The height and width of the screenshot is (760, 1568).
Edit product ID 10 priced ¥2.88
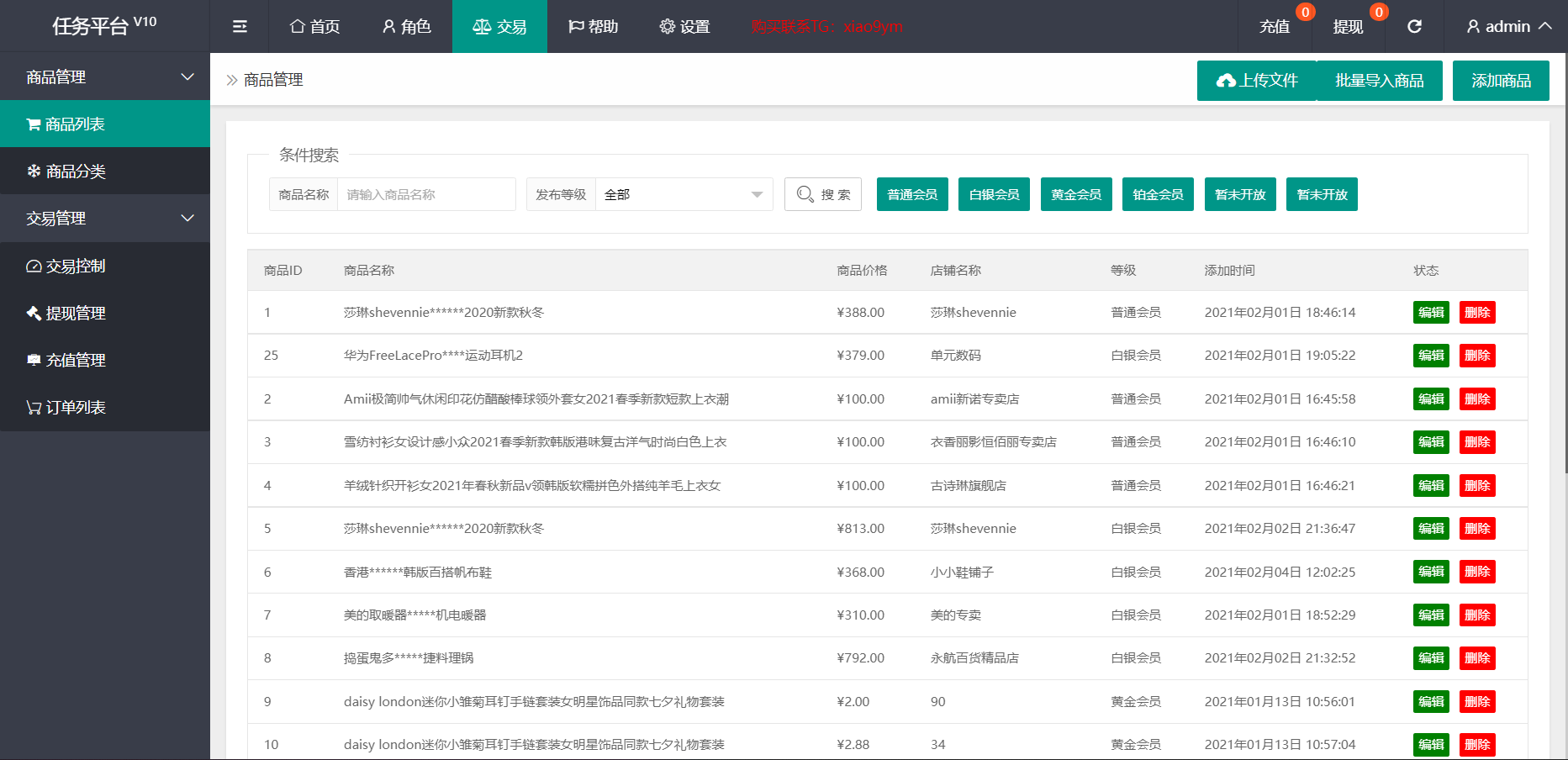(1431, 744)
